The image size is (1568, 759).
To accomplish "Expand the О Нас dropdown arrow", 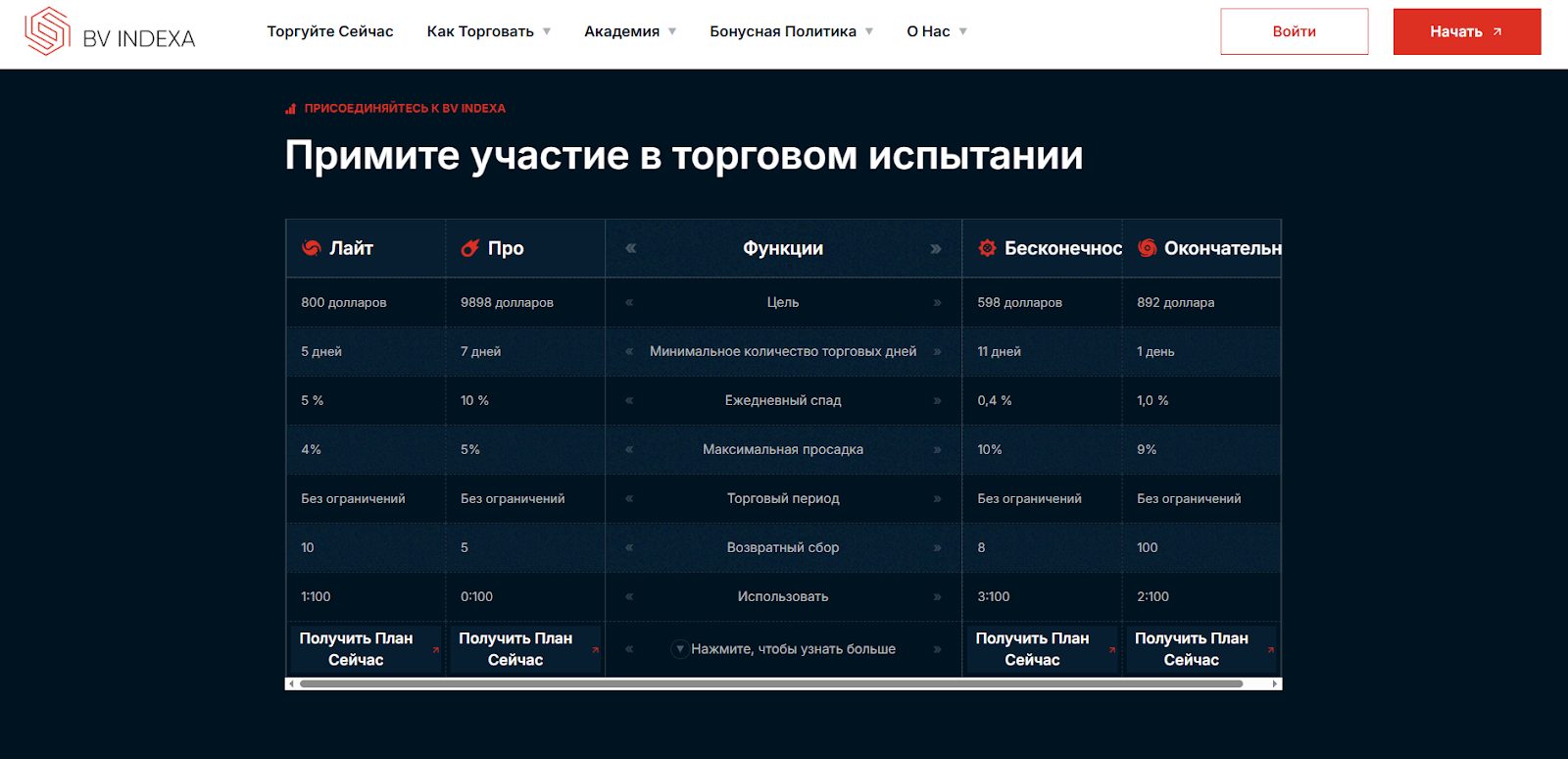I will point(963,31).
